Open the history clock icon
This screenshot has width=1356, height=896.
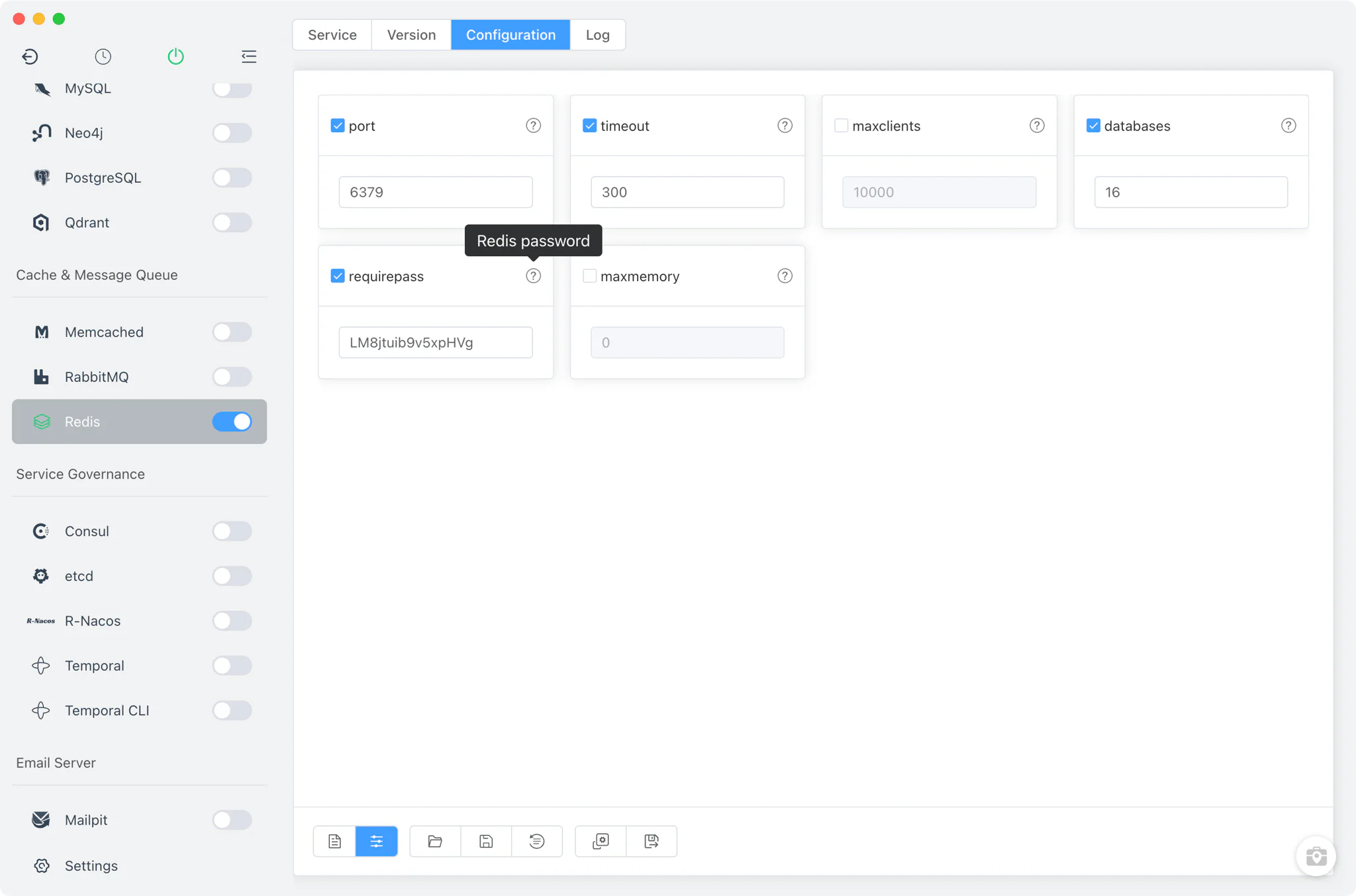[103, 56]
